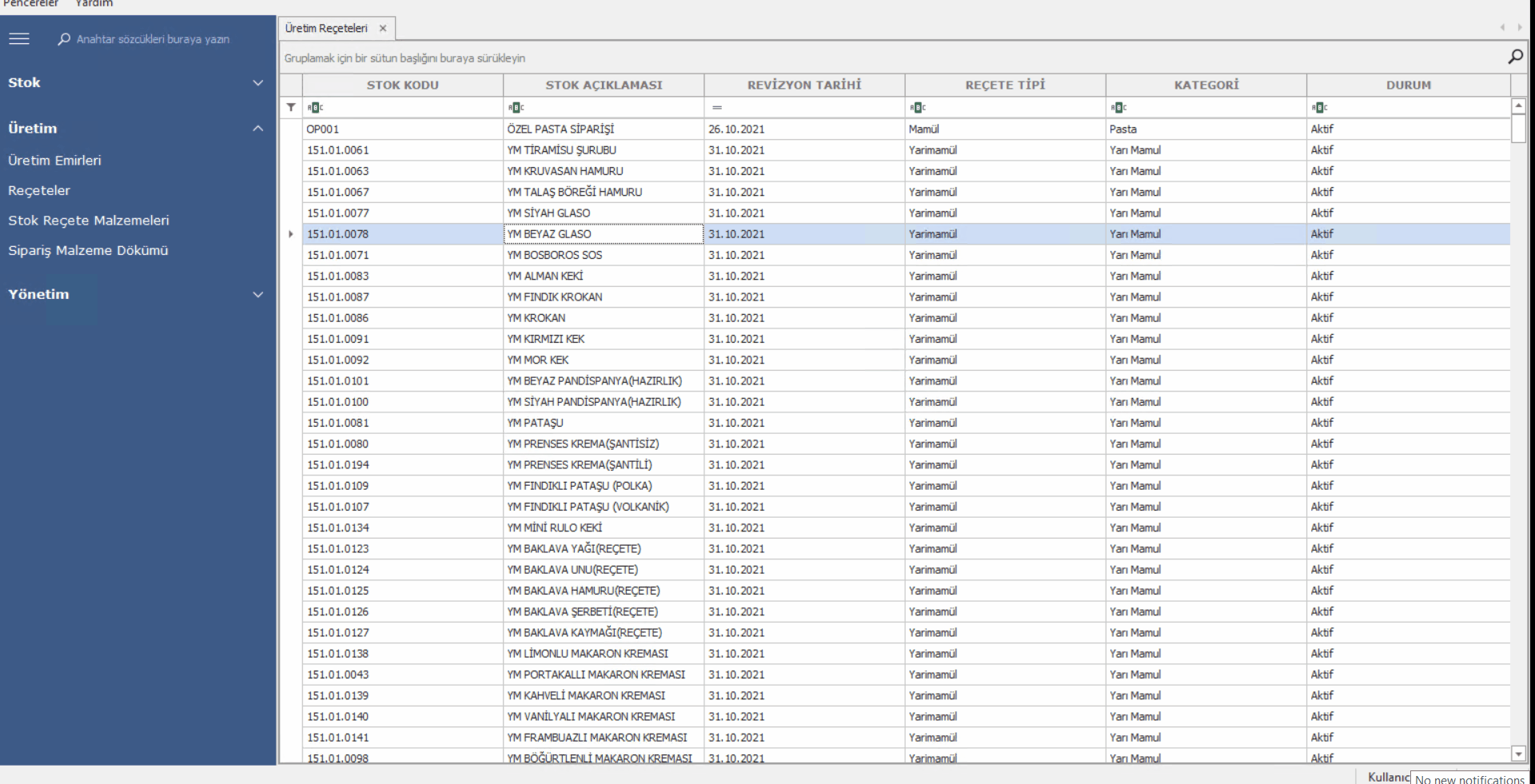This screenshot has height=784, width=1535.
Task: Click the scrollbar down arrow in grid
Action: pyautogui.click(x=1518, y=754)
